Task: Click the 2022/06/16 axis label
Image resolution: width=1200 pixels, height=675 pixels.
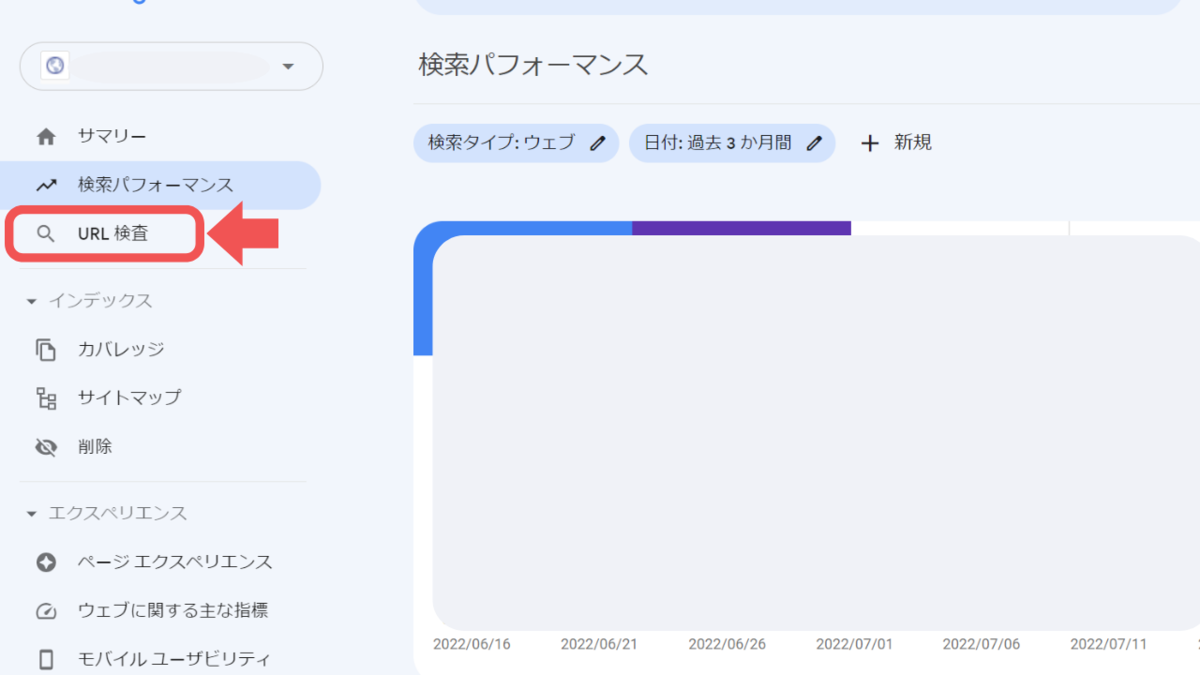Action: pyautogui.click(x=471, y=644)
